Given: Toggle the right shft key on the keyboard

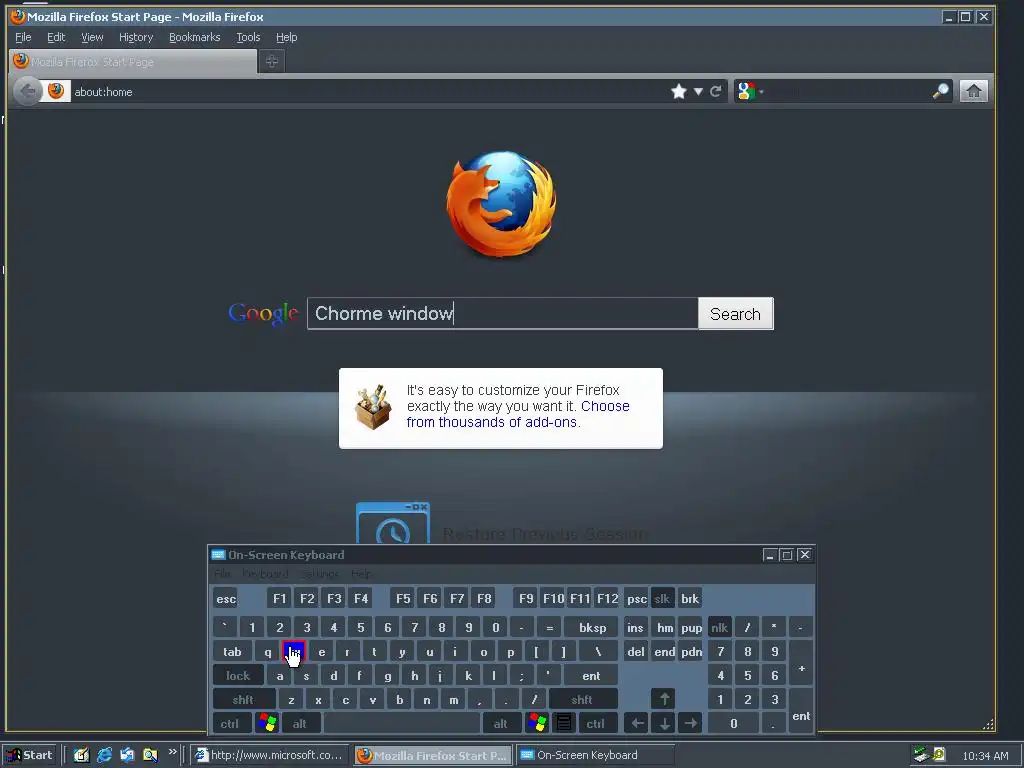Looking at the screenshot, I should pyautogui.click(x=583, y=699).
